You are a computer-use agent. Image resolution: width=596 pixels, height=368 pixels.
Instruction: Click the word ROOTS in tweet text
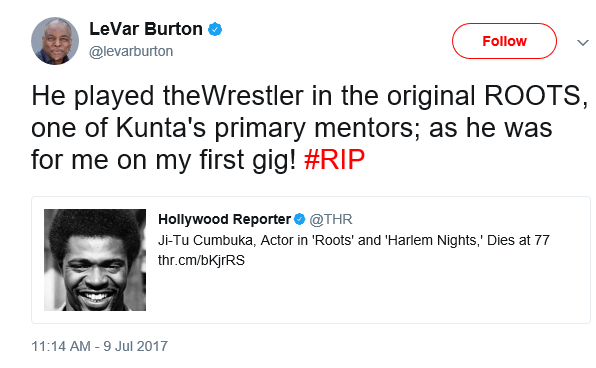coord(533,95)
